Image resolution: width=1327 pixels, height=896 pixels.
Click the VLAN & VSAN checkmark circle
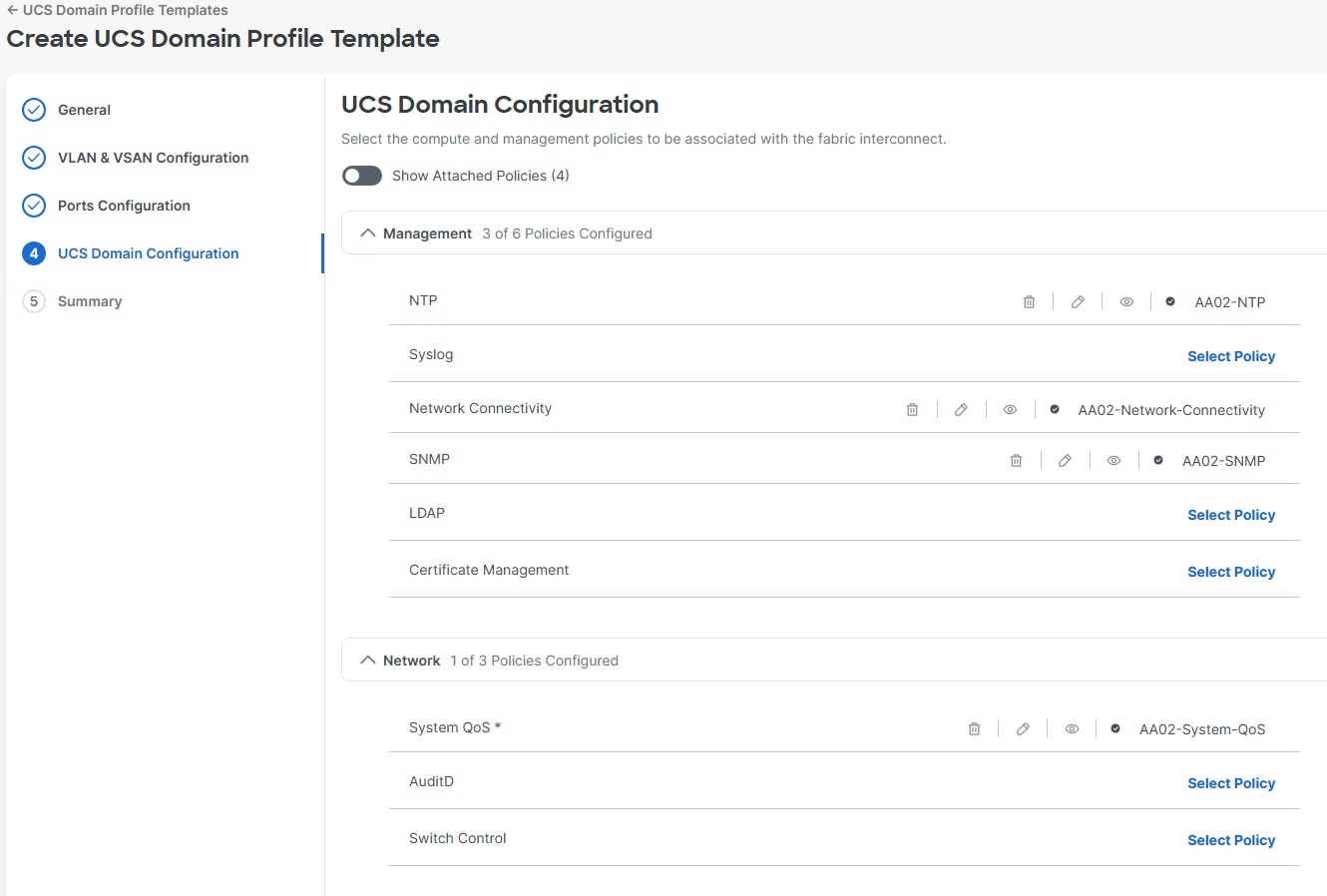click(34, 158)
